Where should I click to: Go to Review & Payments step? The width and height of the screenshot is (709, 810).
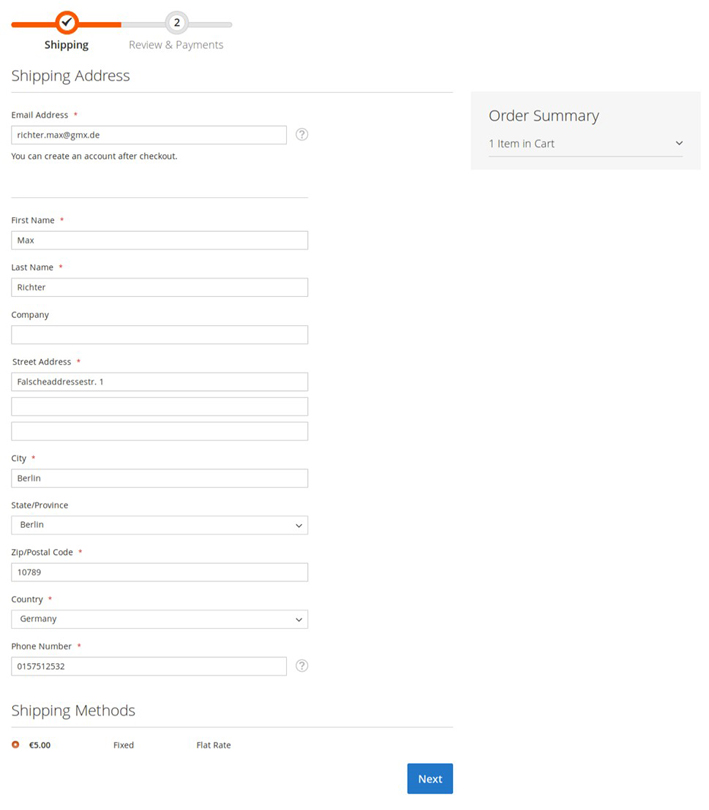[x=176, y=45]
